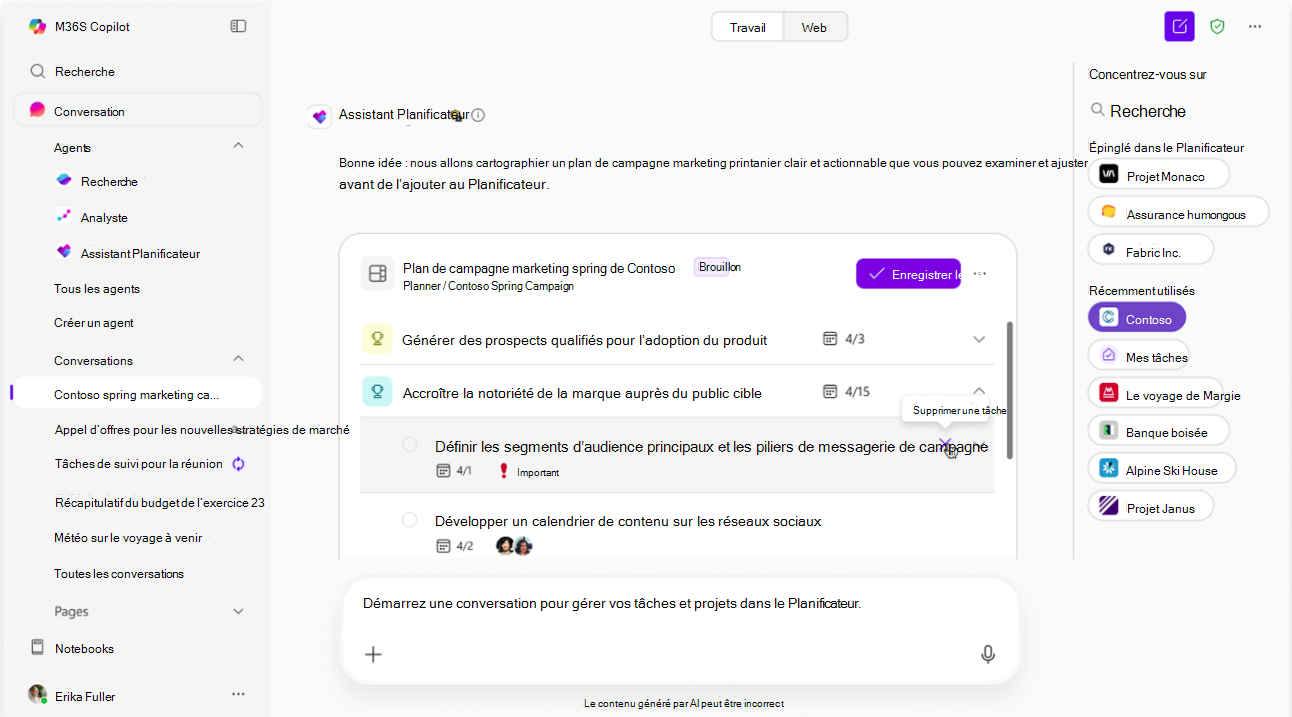This screenshot has width=1292, height=717.
Task: Select Assurance humongous pinned plan
Action: [1179, 212]
